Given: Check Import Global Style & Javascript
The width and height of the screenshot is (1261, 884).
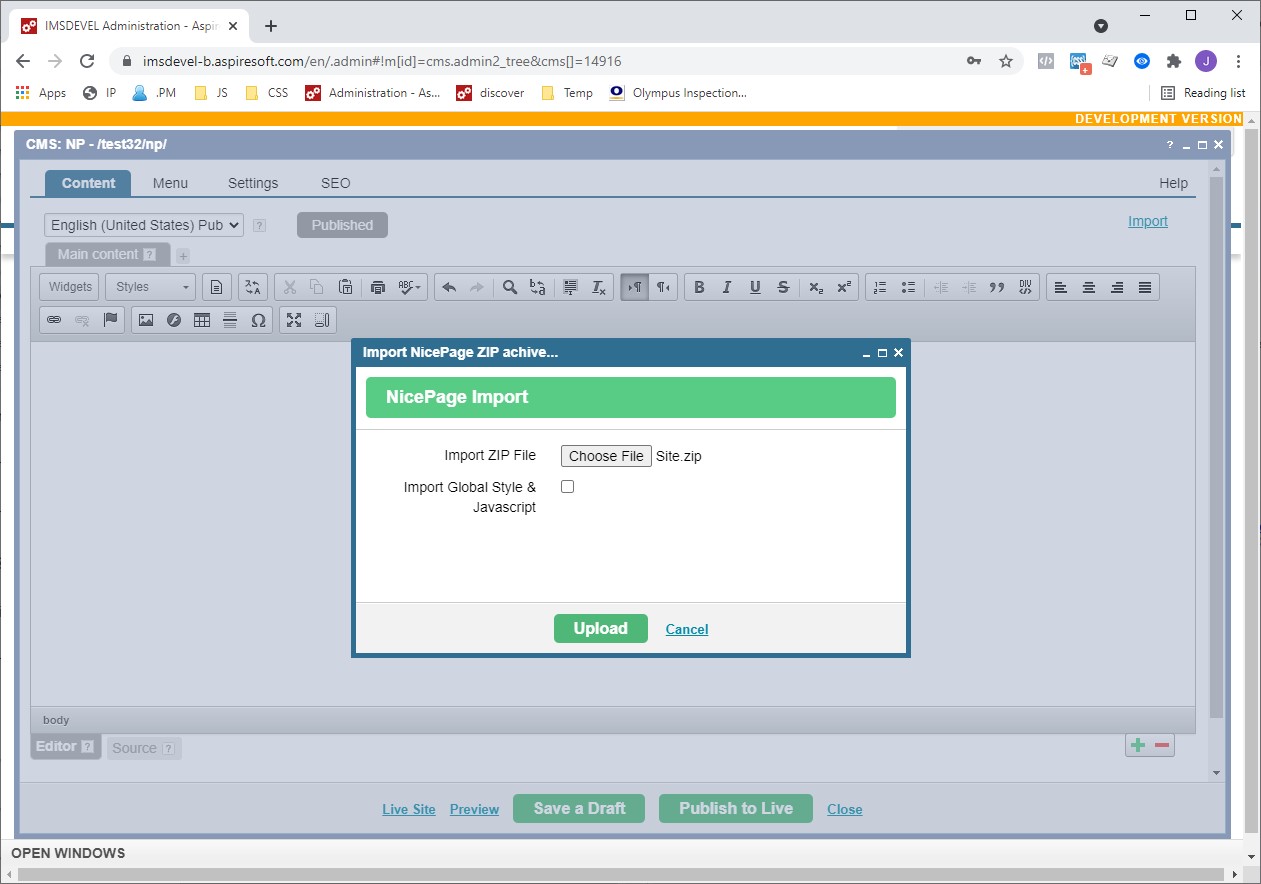Looking at the screenshot, I should coord(567,487).
